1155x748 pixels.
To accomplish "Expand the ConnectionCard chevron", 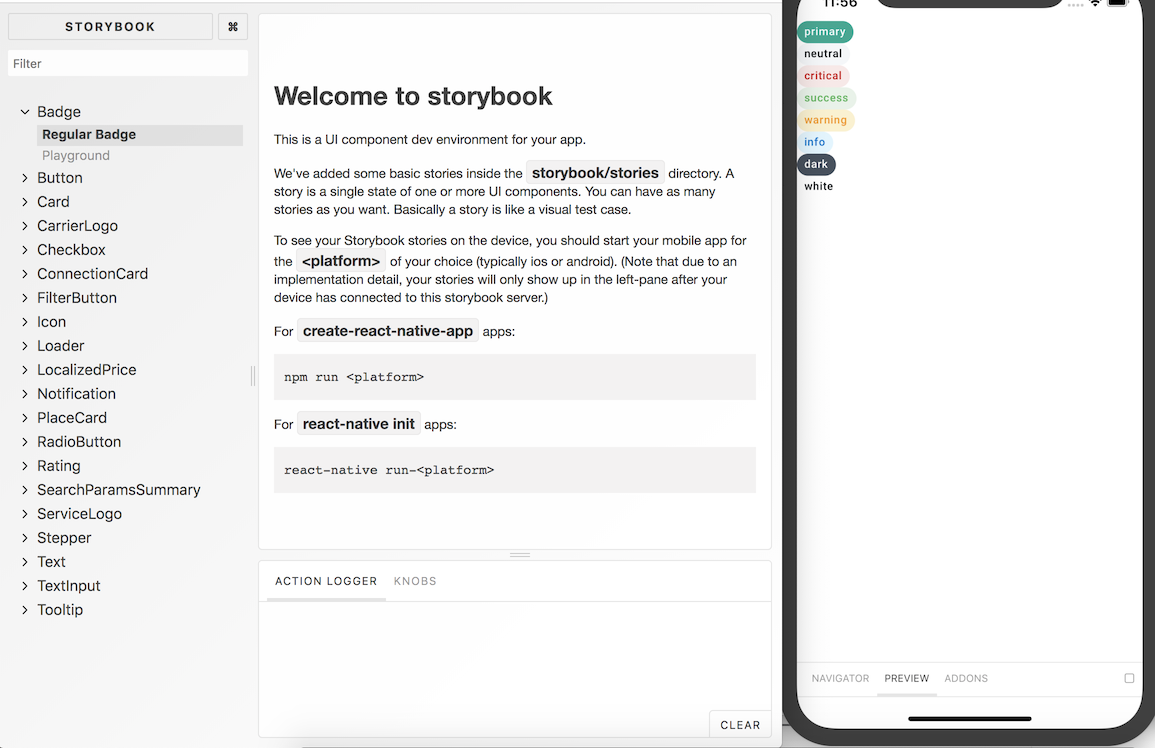I will click(25, 274).
